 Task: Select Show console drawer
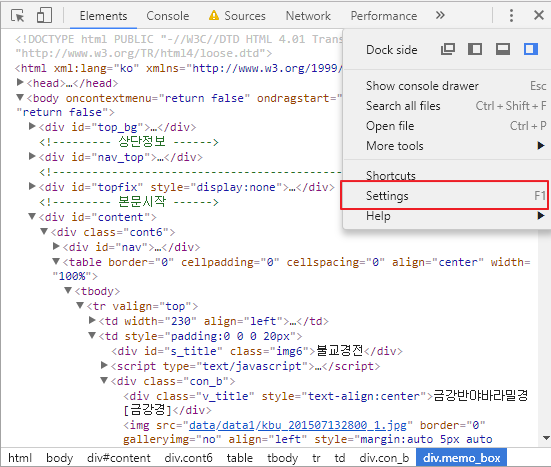[447, 86]
